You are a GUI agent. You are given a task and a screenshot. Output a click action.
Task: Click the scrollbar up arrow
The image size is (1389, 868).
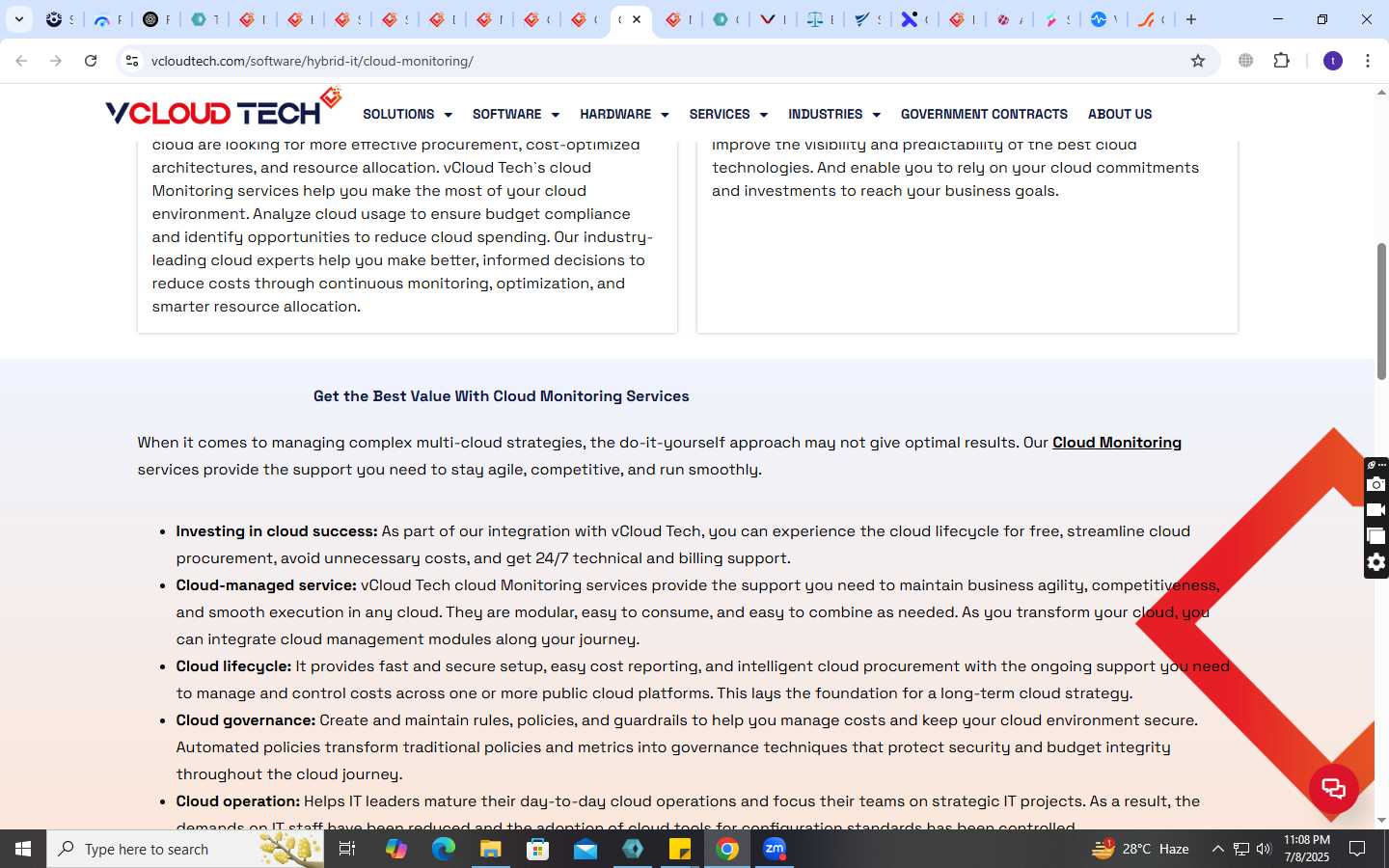click(1381, 94)
